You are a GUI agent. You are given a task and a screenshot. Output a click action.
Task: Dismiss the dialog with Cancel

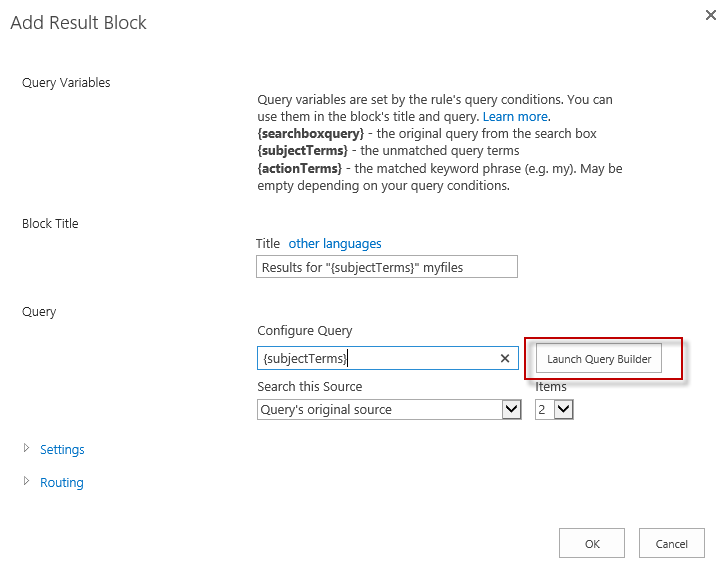coord(671,544)
